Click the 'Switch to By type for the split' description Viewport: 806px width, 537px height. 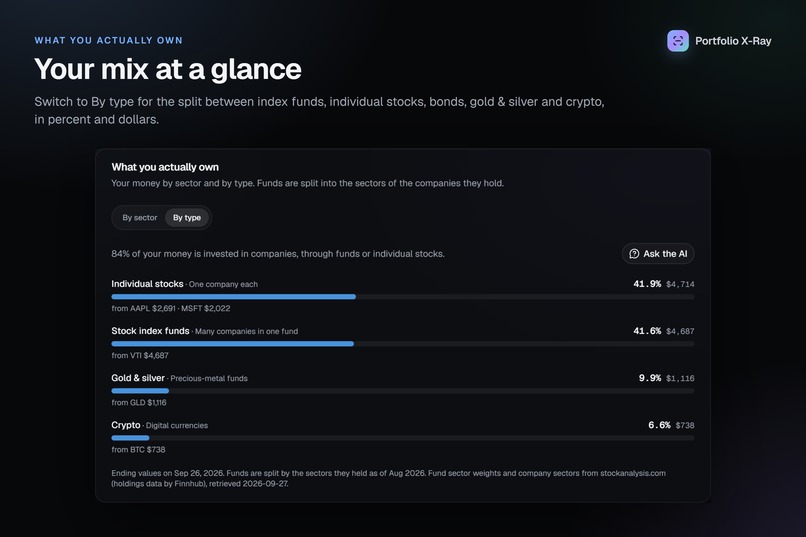pos(319,110)
